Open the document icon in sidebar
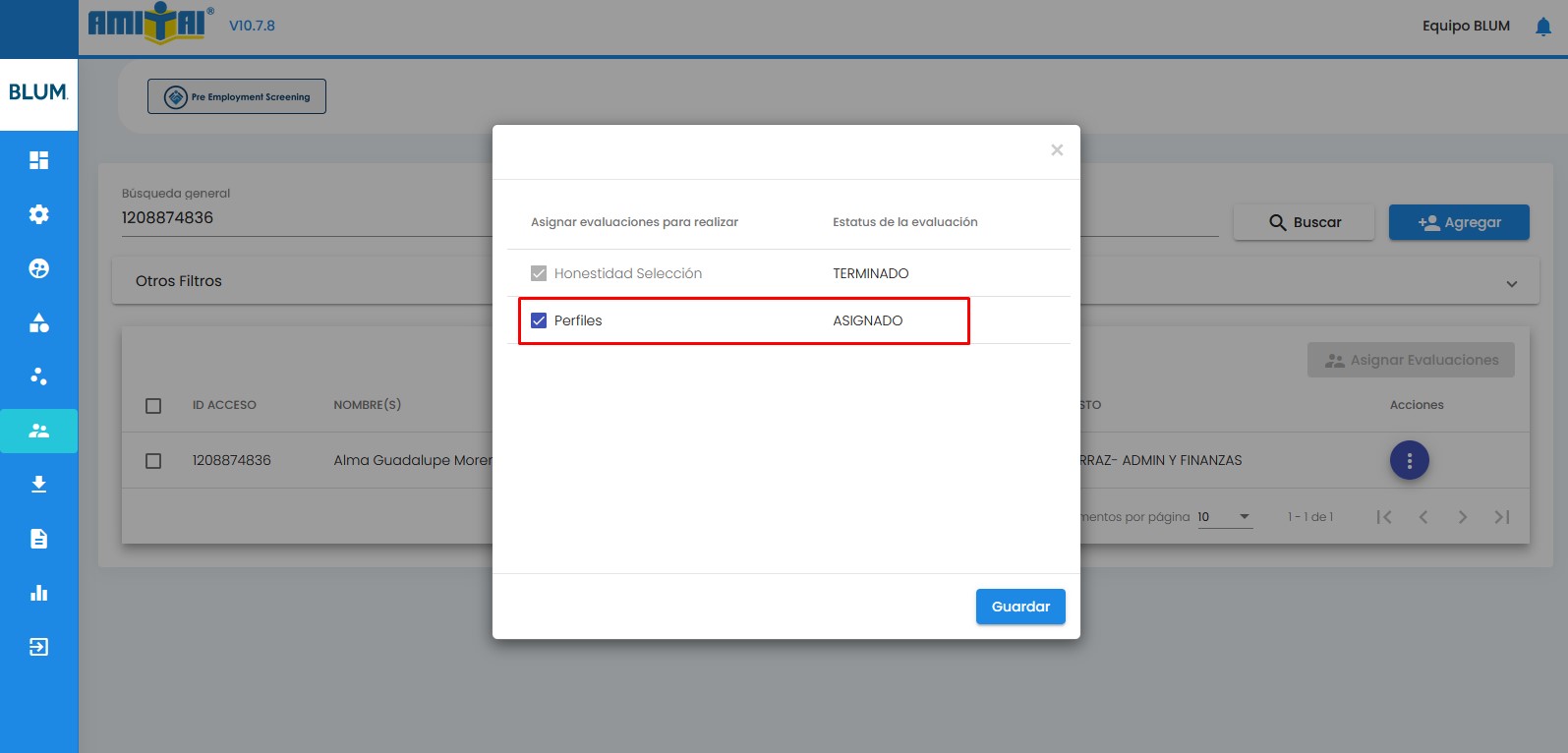Screen dimensions: 1568x753 (x=38, y=539)
